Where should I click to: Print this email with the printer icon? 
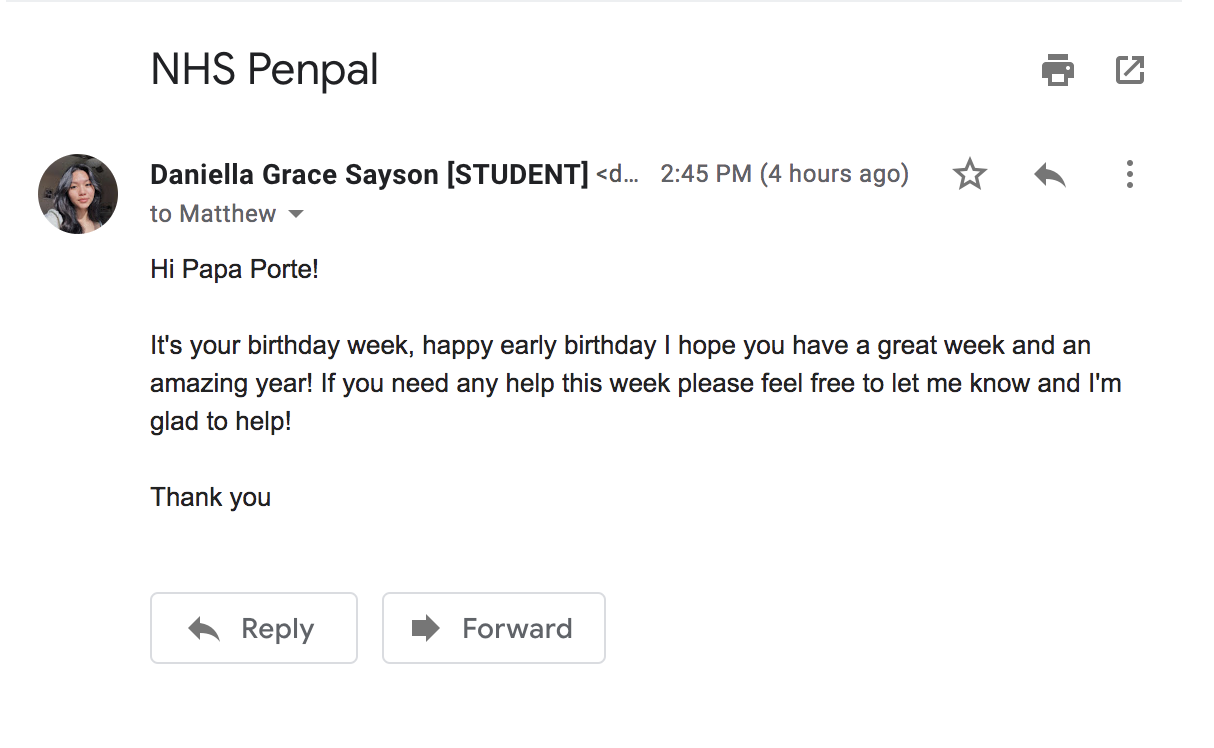[1058, 71]
